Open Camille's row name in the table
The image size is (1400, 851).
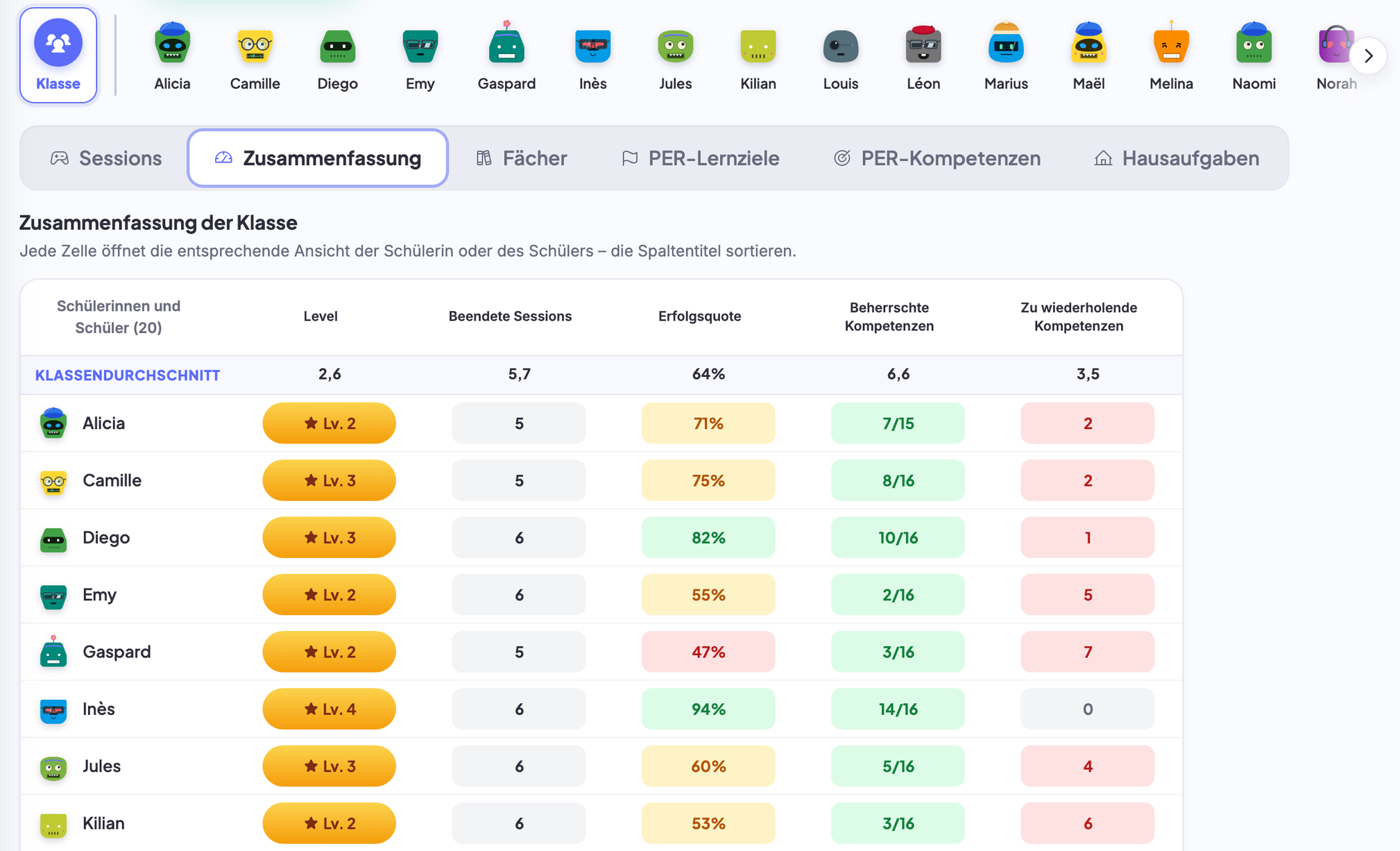(x=112, y=480)
